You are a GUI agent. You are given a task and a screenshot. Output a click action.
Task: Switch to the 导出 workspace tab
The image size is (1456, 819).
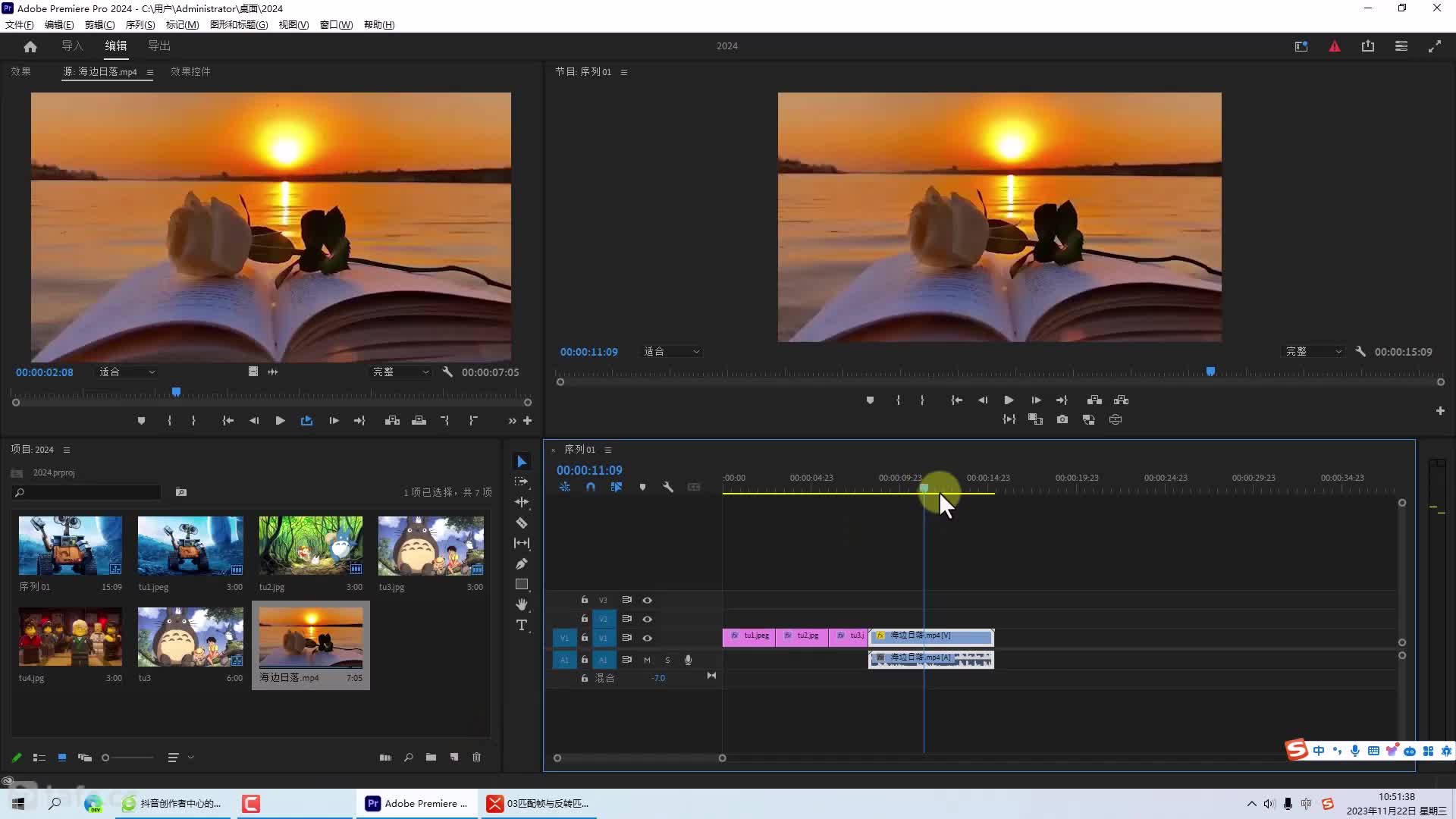click(159, 45)
